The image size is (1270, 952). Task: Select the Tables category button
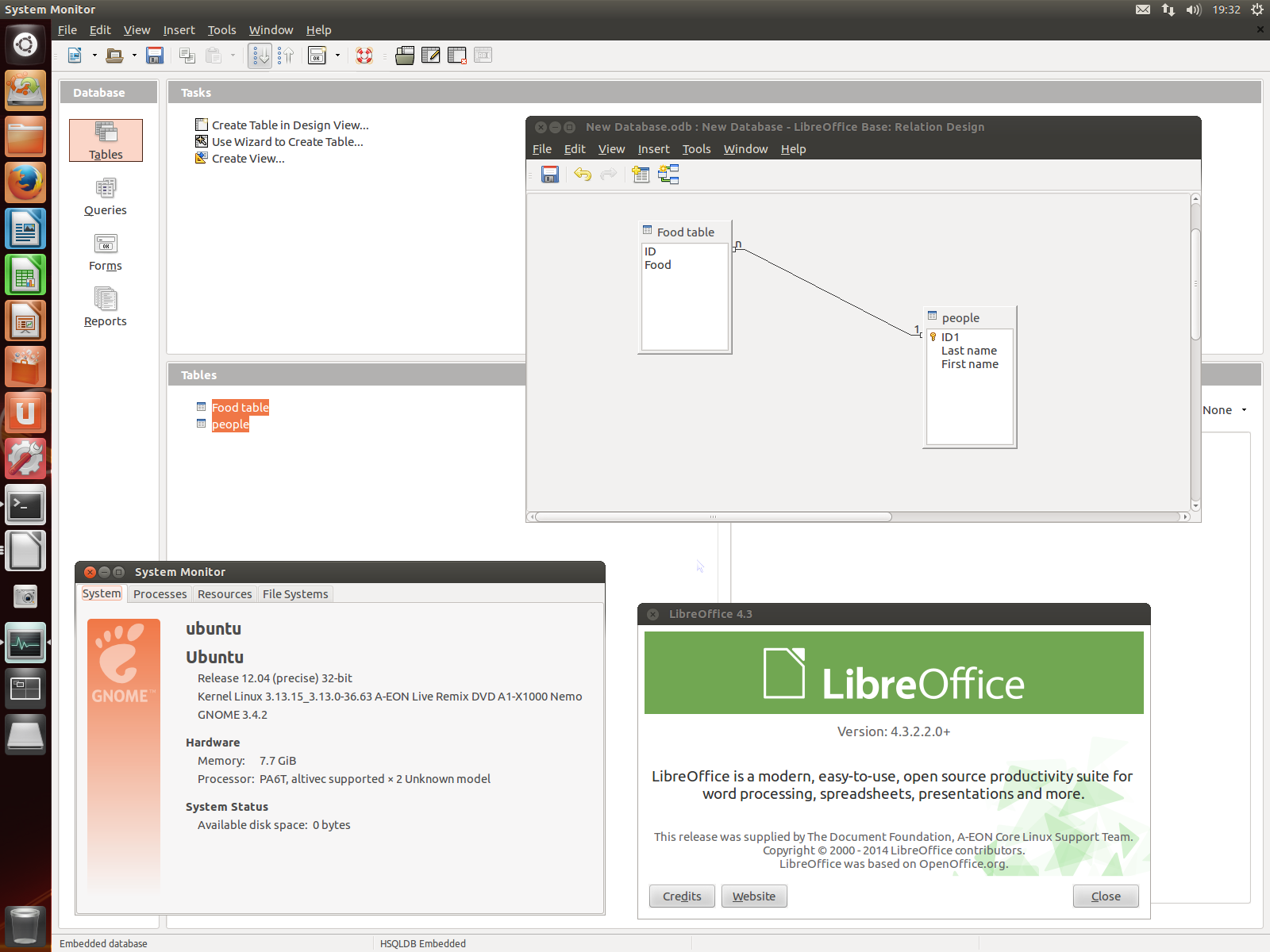(x=106, y=140)
